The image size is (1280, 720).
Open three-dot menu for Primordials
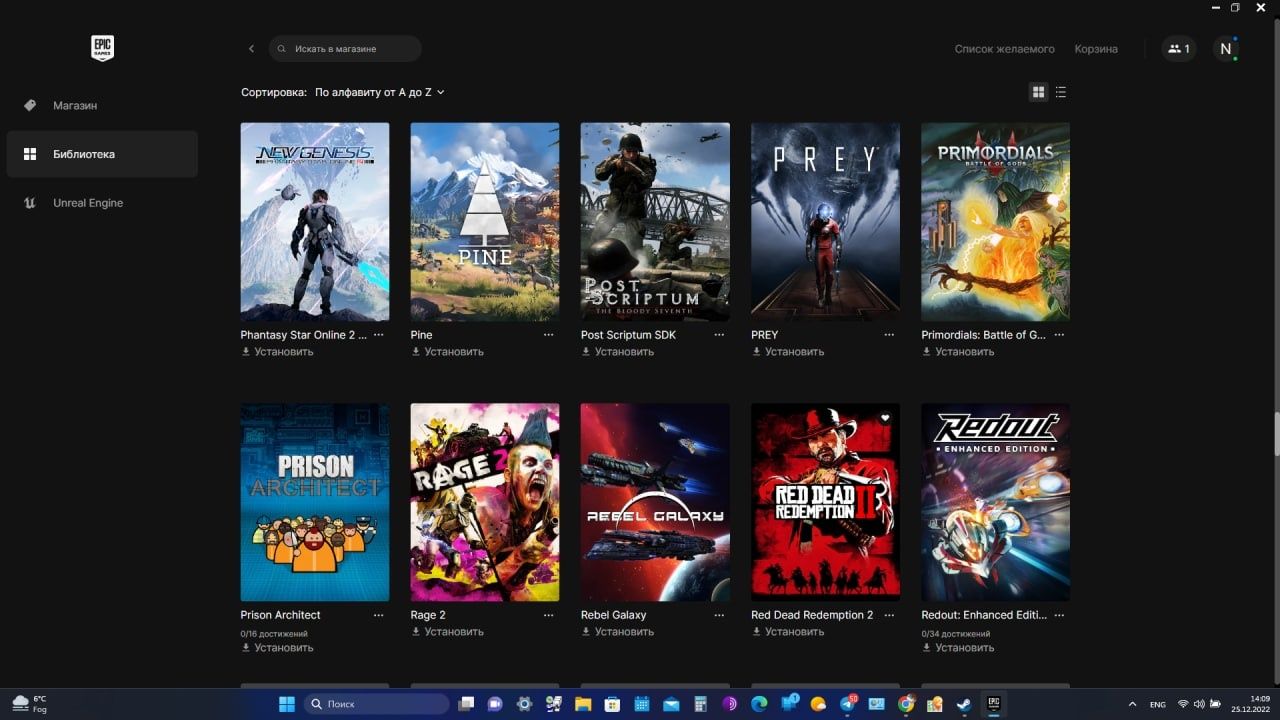1059,335
